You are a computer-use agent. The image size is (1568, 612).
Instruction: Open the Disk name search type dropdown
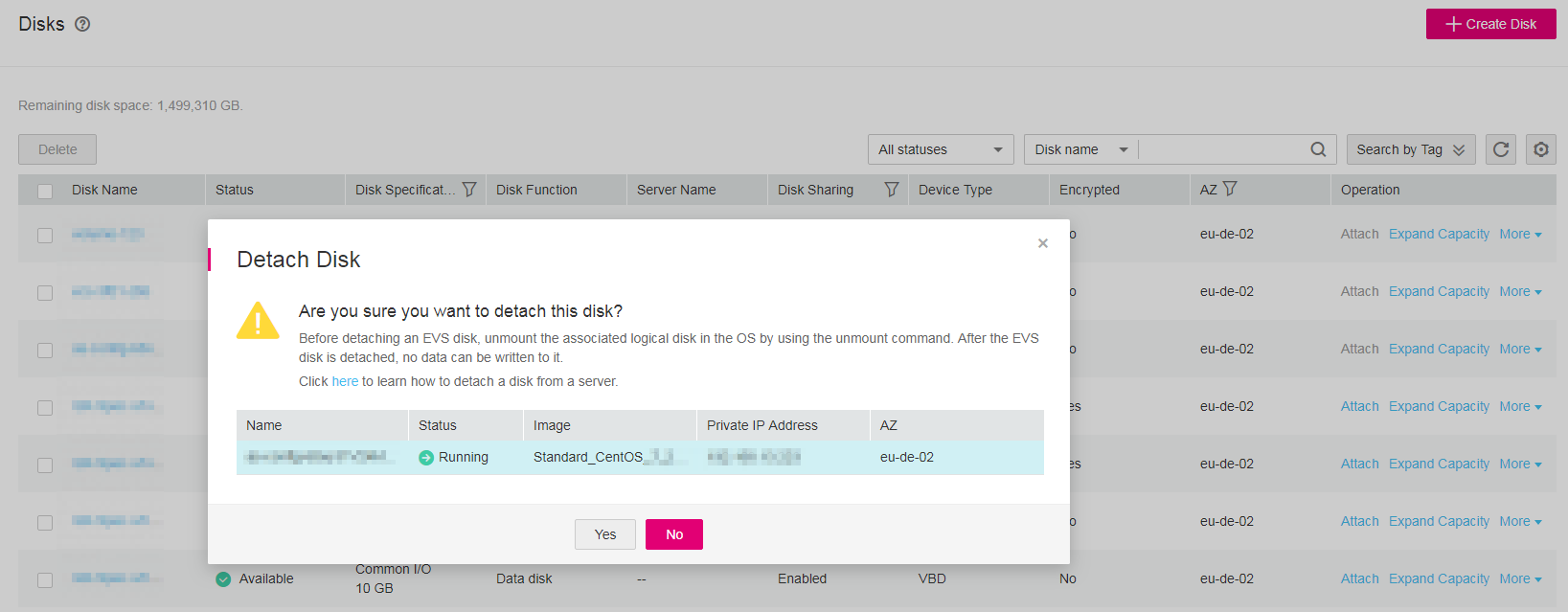point(1081,149)
